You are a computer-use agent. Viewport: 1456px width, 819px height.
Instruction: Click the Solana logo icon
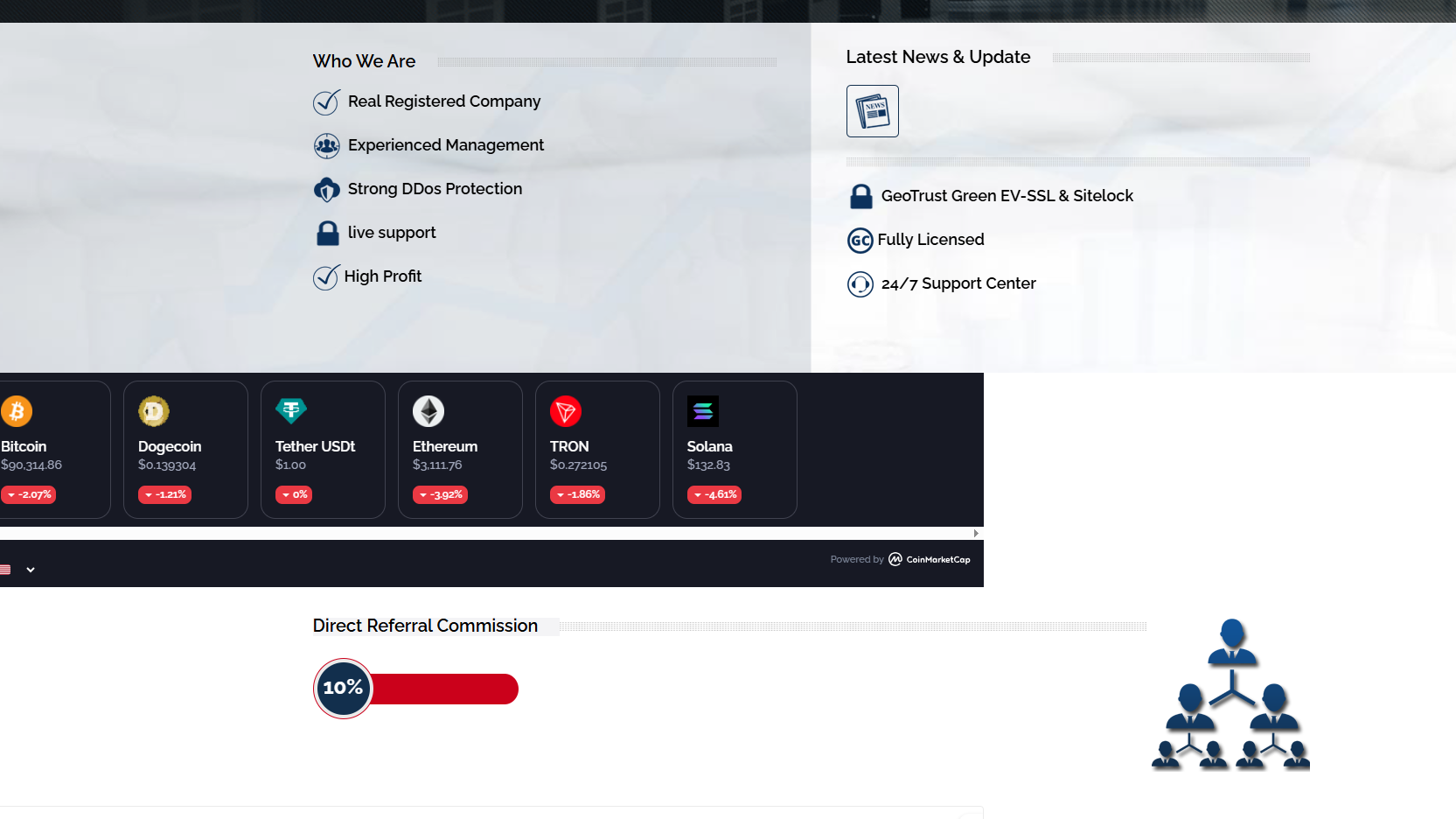[703, 411]
